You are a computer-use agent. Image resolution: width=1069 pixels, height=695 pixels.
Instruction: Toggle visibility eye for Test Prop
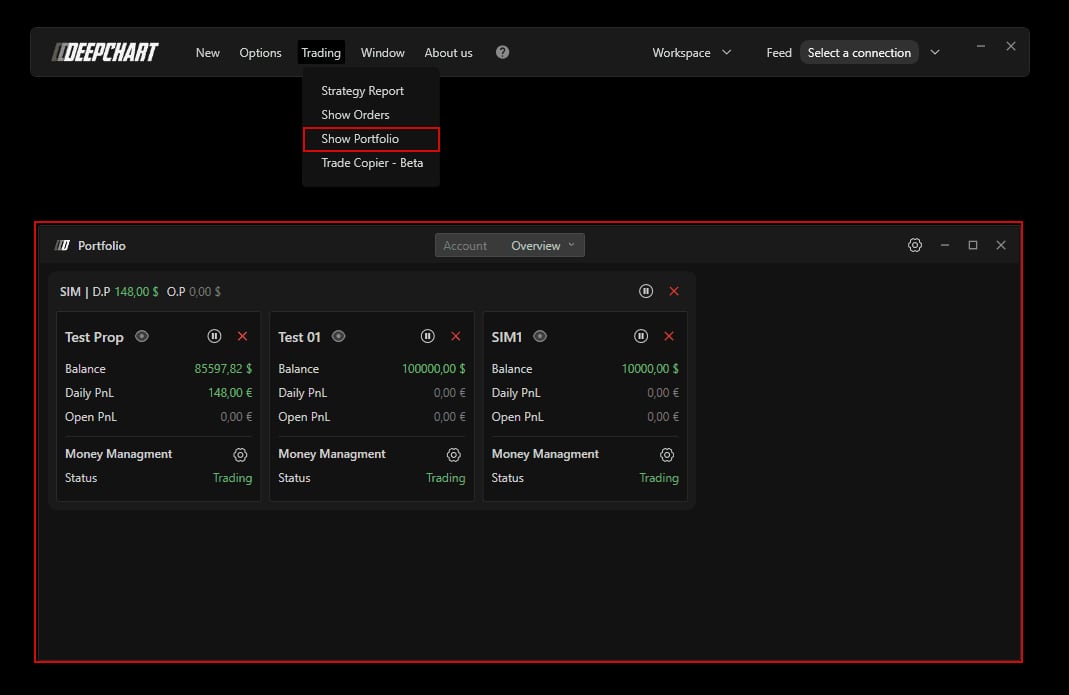pos(142,336)
